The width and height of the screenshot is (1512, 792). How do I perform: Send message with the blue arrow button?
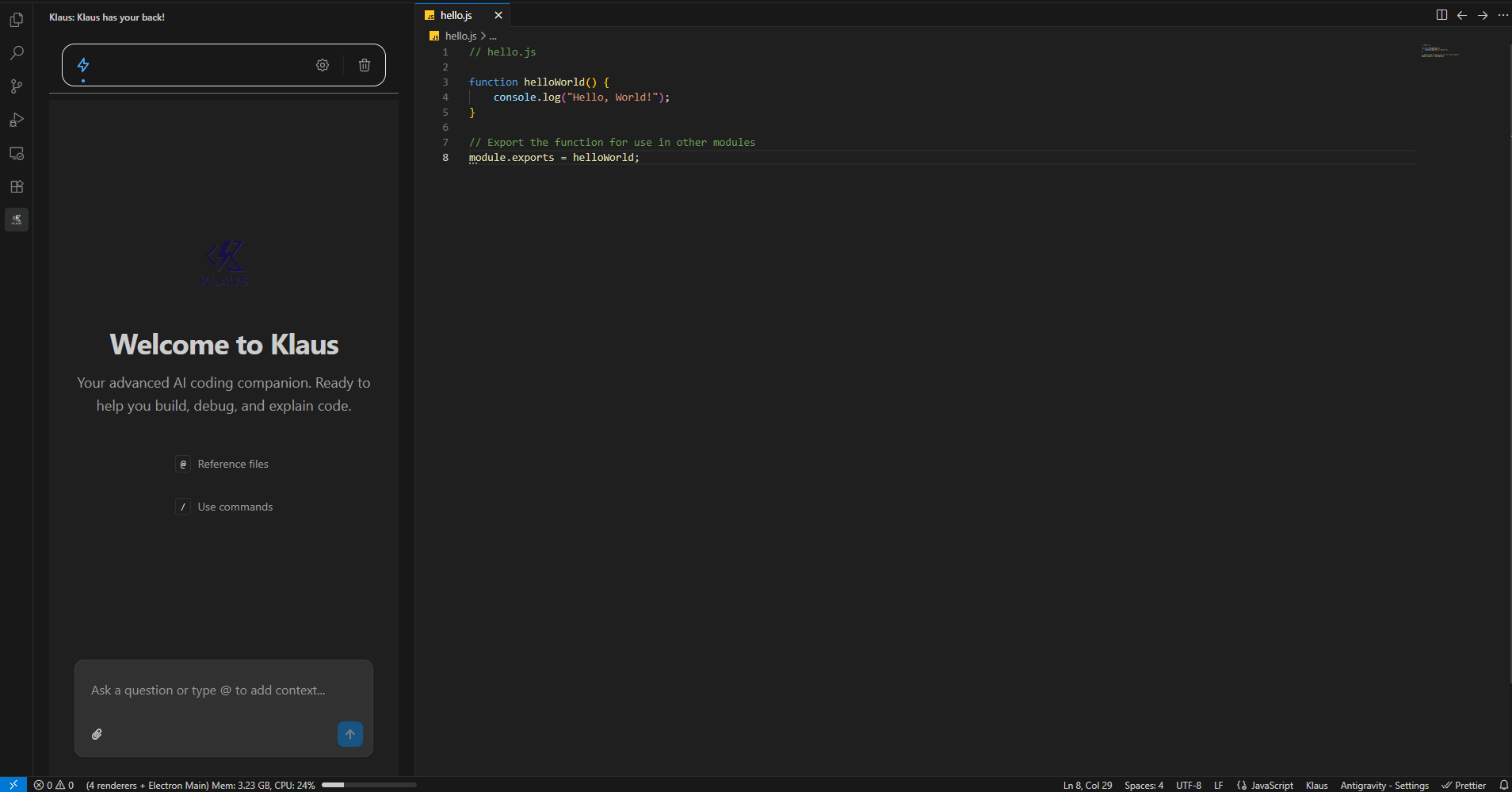pyautogui.click(x=350, y=734)
